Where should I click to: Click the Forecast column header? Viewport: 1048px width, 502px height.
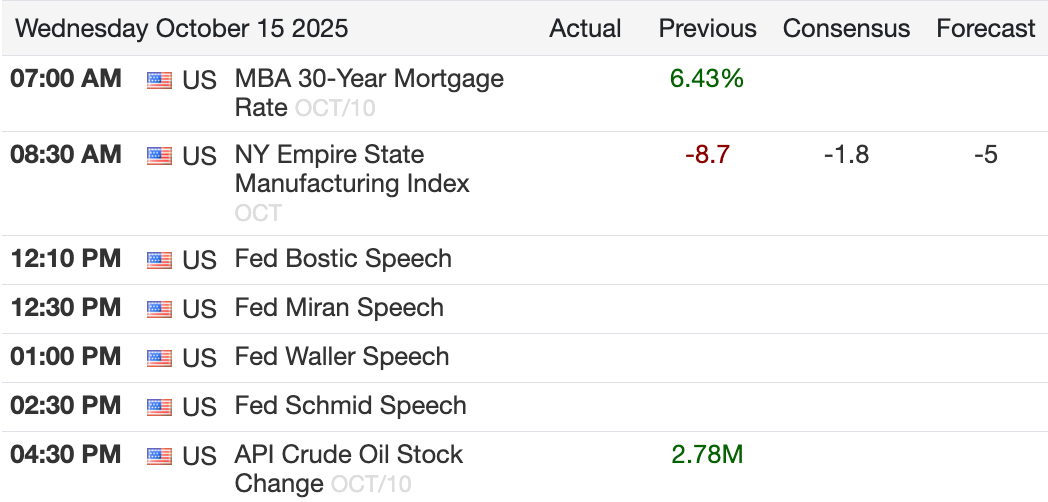pos(986,28)
